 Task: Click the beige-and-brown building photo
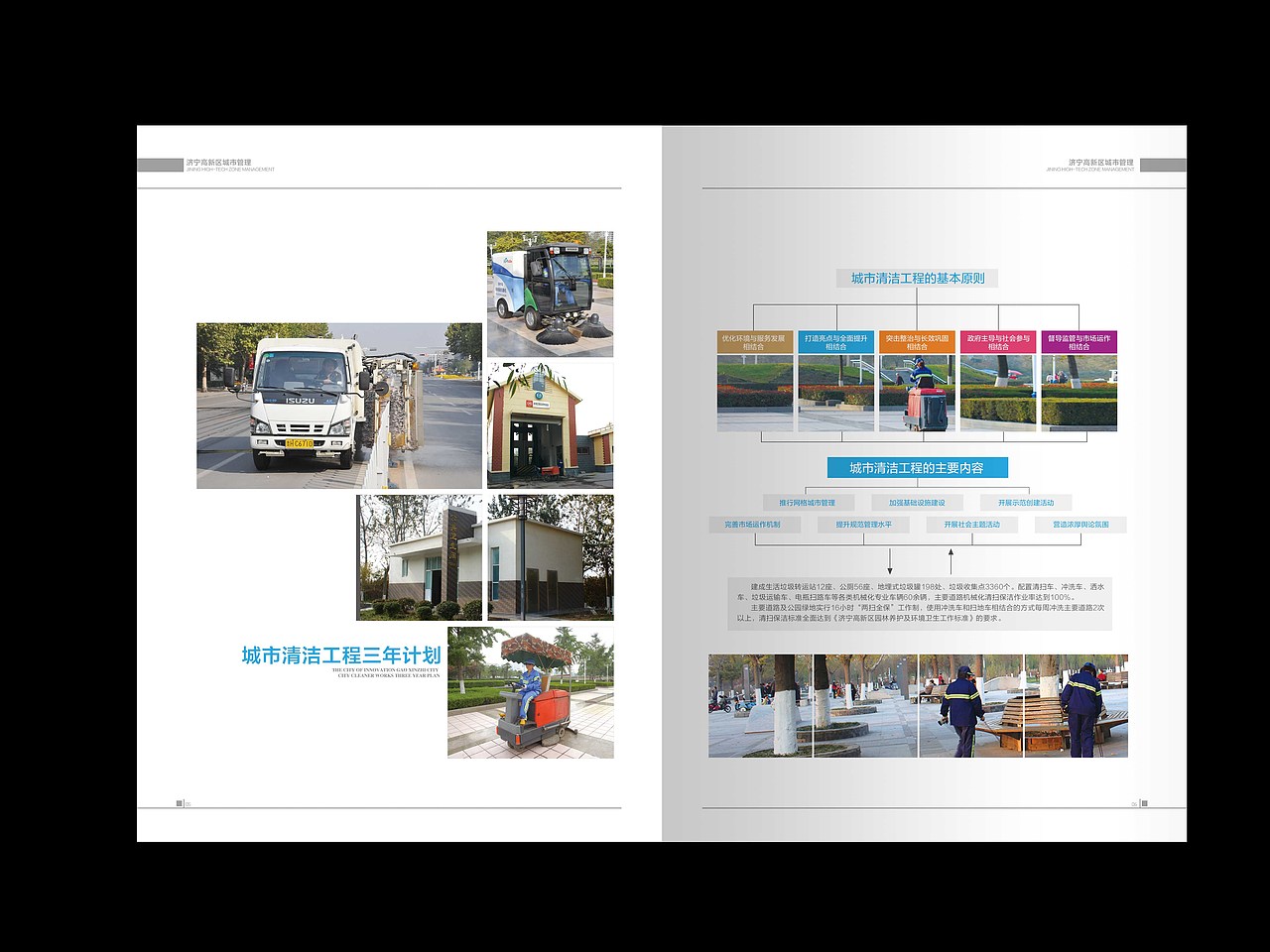pos(551,557)
